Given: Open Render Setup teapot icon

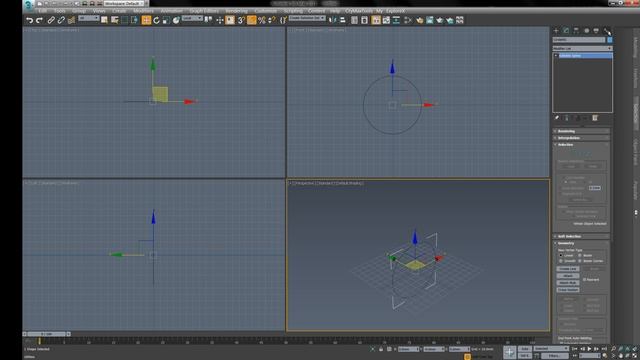Looking at the screenshot, I should tap(419, 20).
